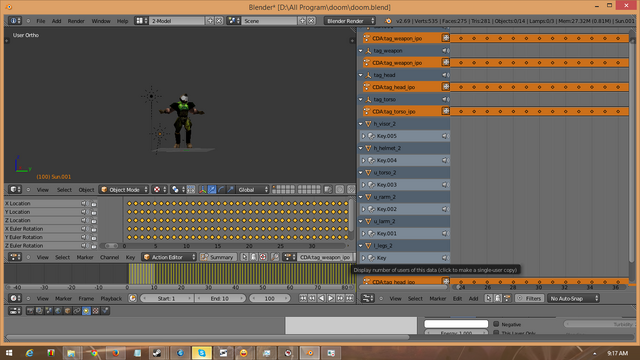Collapse the tag_torso NLA tree entry
Viewport: 640px width, 360px height.
click(x=361, y=99)
